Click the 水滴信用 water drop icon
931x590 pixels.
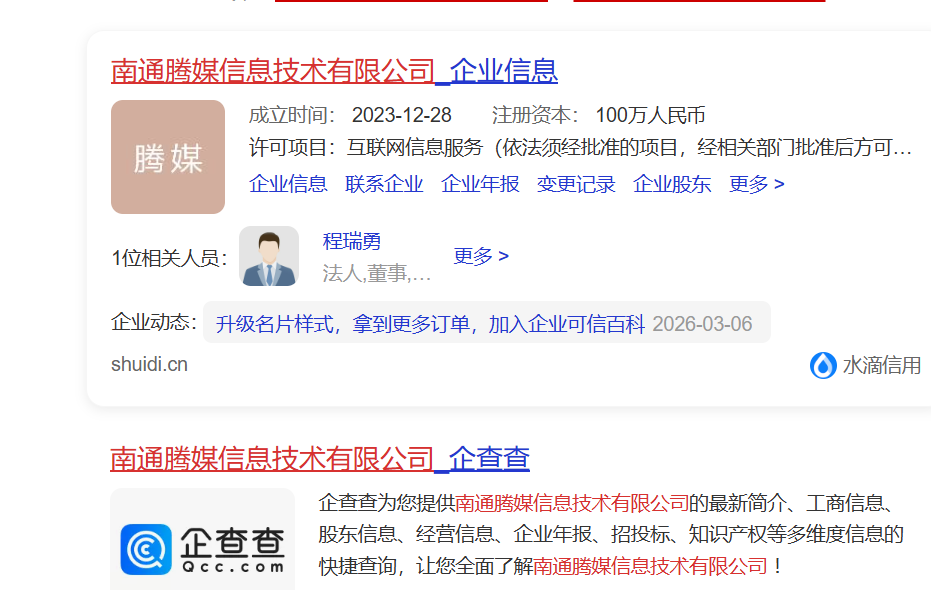822,365
